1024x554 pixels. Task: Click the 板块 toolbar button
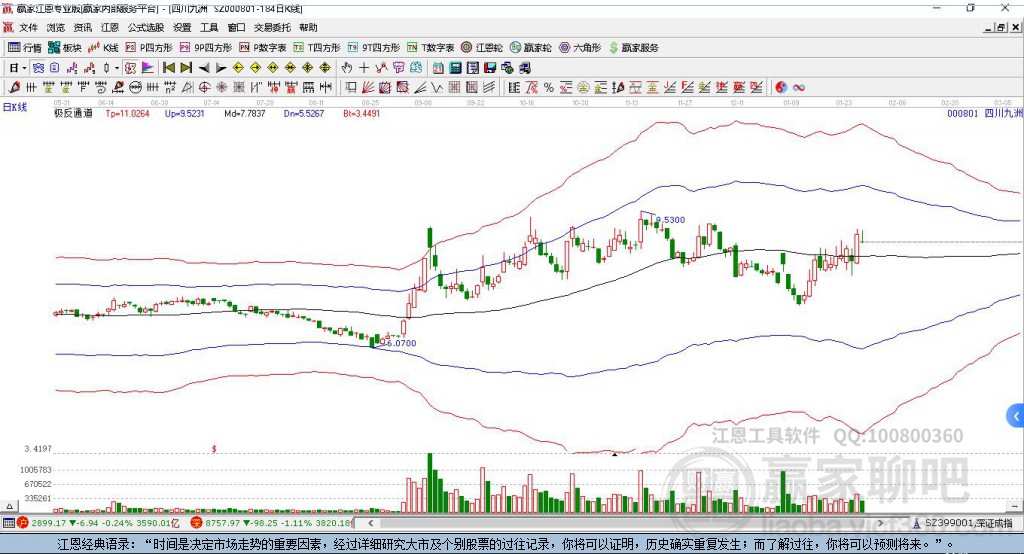[x=65, y=48]
